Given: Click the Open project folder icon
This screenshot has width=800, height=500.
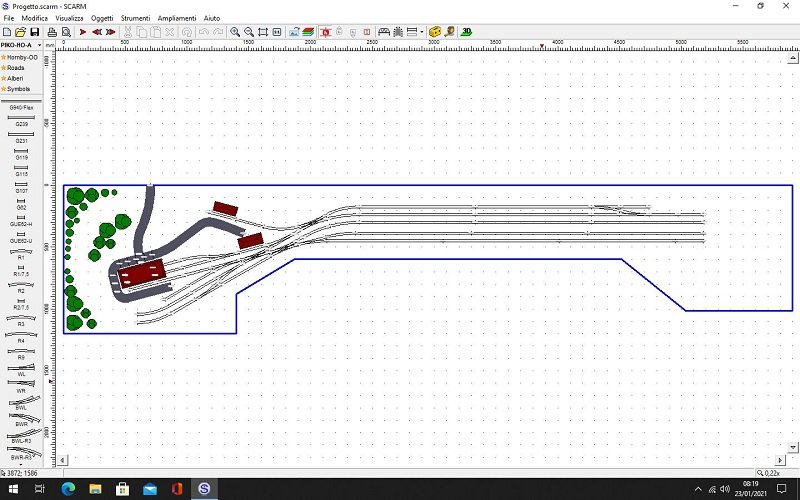Looking at the screenshot, I should (x=21, y=32).
